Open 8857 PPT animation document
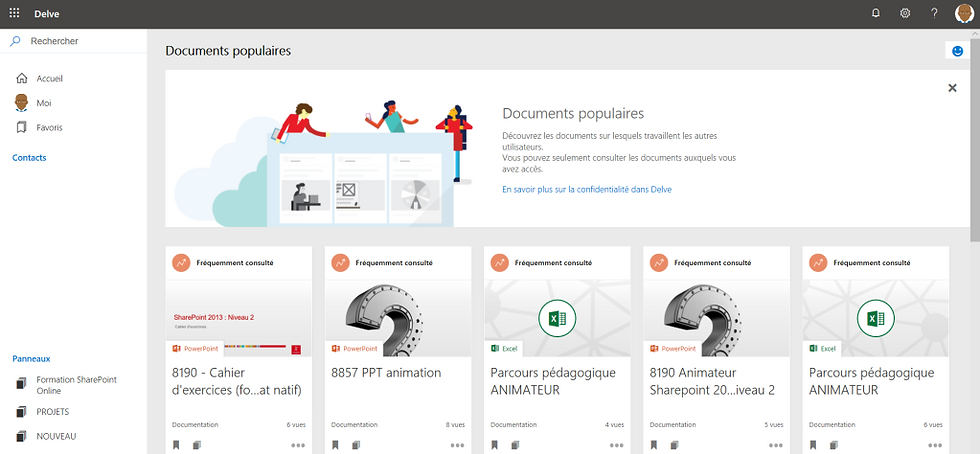This screenshot has width=980, height=454. [386, 373]
